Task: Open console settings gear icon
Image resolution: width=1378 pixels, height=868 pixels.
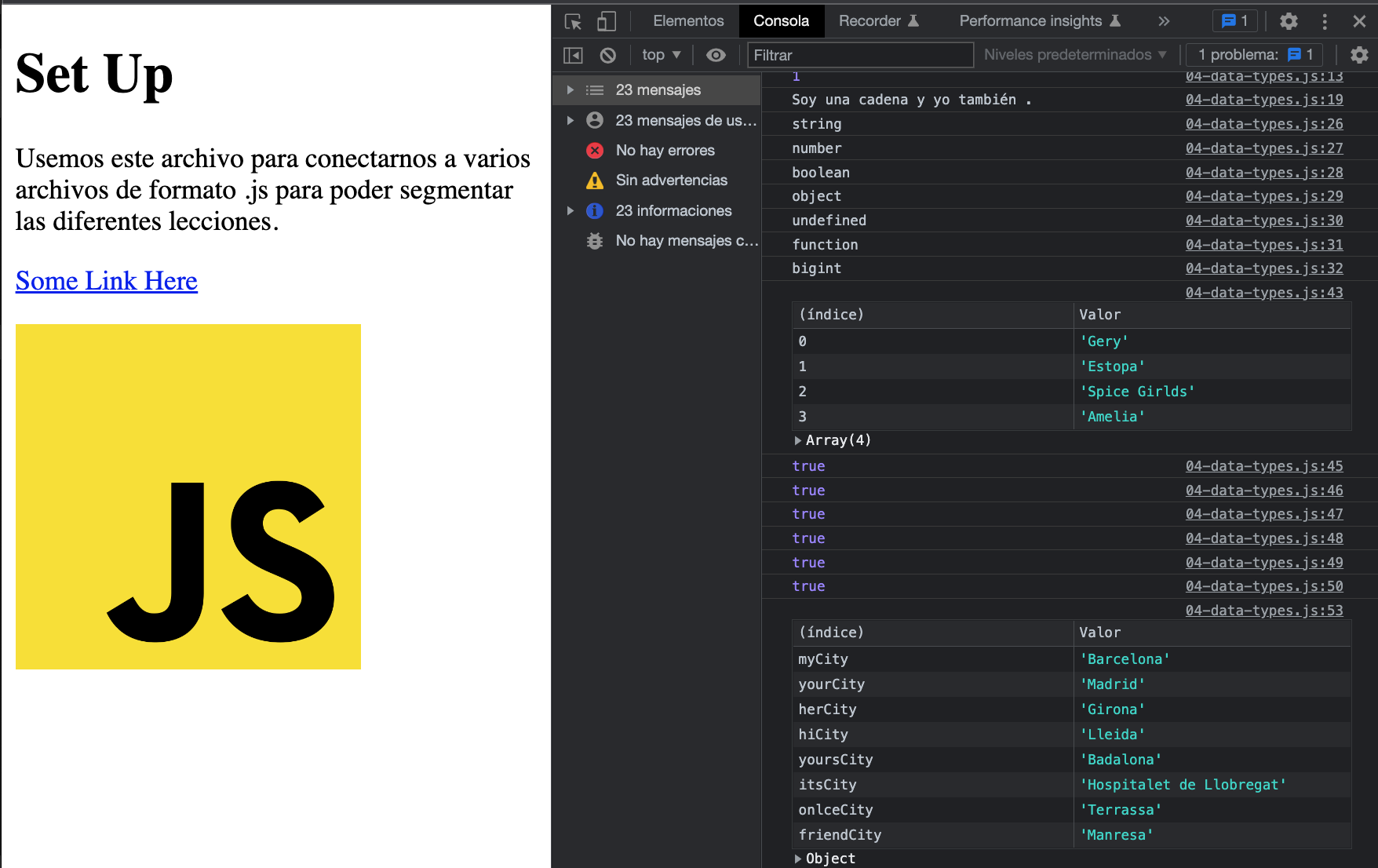Action: tap(1359, 55)
